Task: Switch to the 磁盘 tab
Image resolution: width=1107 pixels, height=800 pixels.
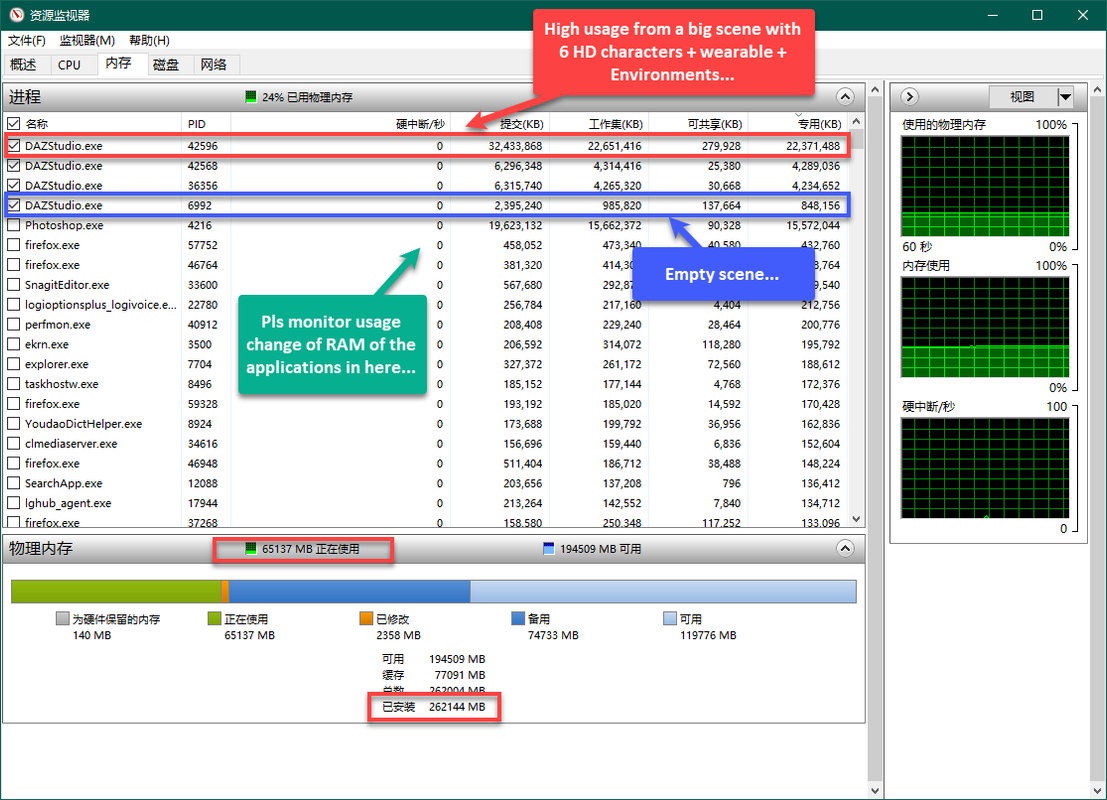Action: click(x=166, y=65)
